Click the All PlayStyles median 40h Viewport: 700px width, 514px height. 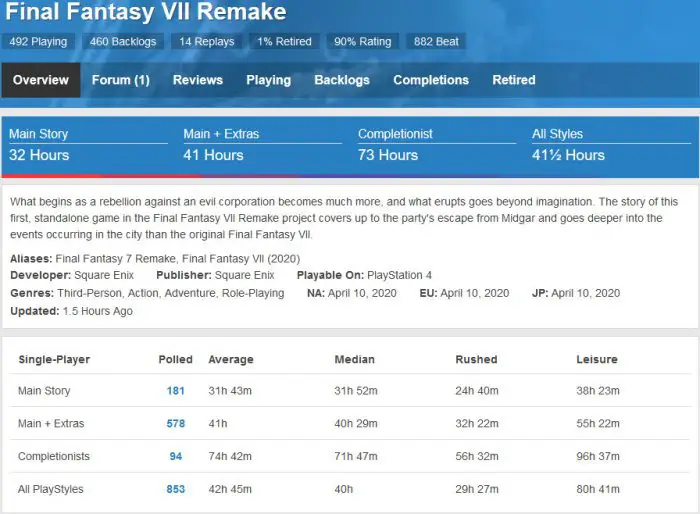(x=344, y=489)
